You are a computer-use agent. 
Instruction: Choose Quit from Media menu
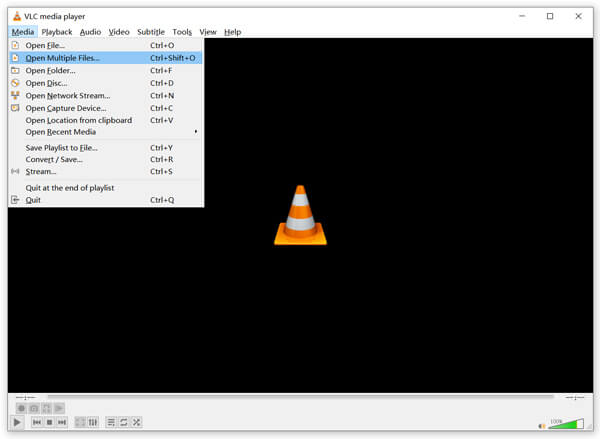coord(105,200)
